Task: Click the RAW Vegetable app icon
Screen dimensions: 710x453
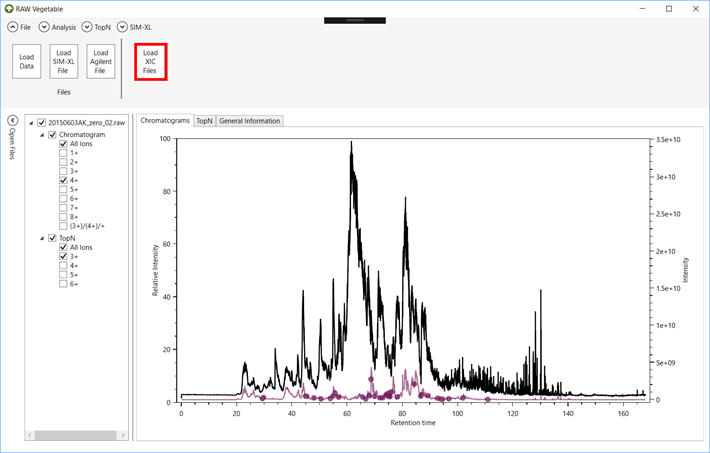Action: pos(9,9)
